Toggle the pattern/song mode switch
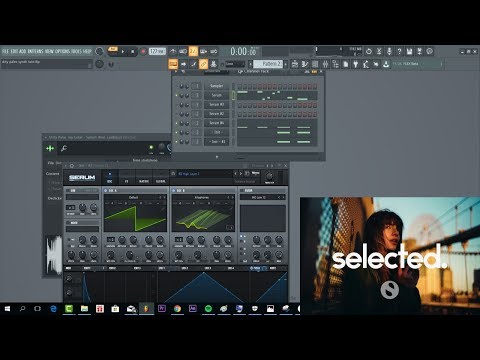 [113, 50]
